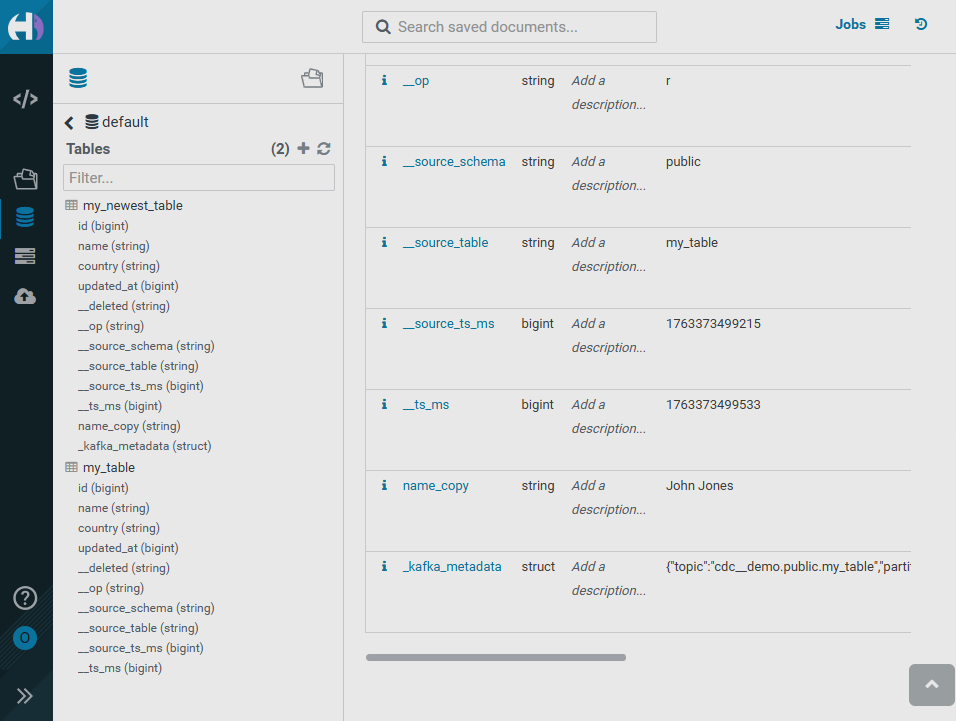The height and width of the screenshot is (721, 956).
Task: Open the query editor icon
Action: pyautogui.click(x=26, y=99)
